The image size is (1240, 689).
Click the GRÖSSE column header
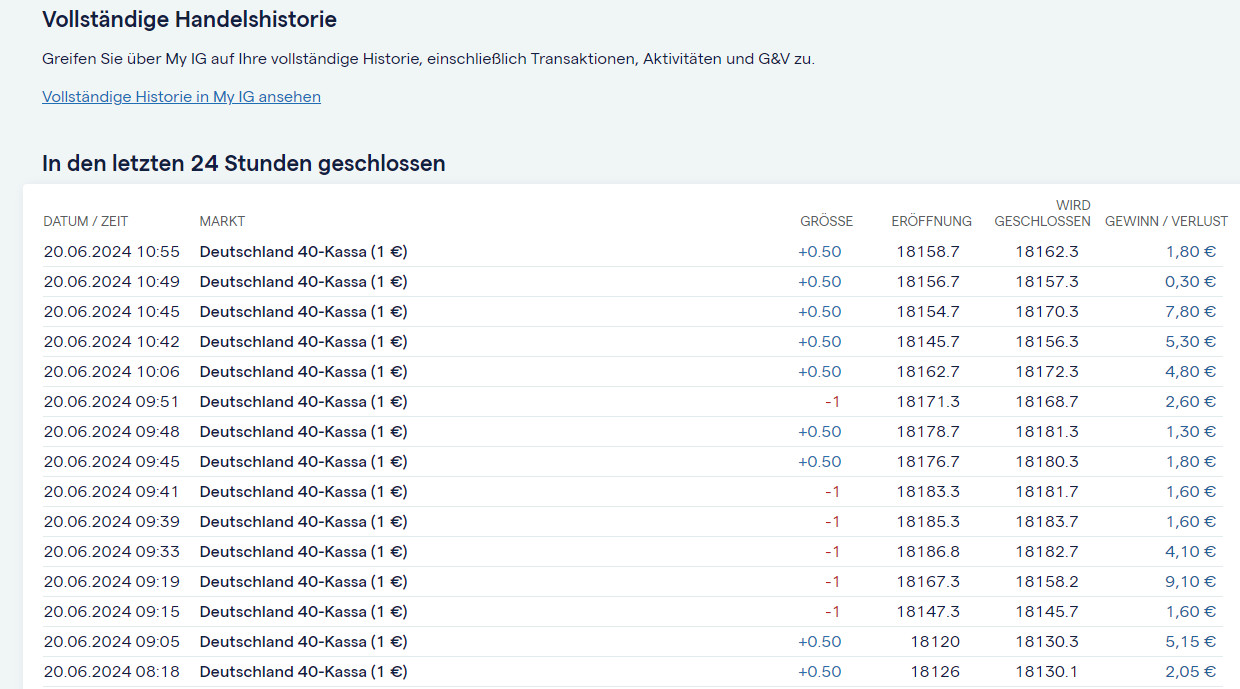click(826, 221)
